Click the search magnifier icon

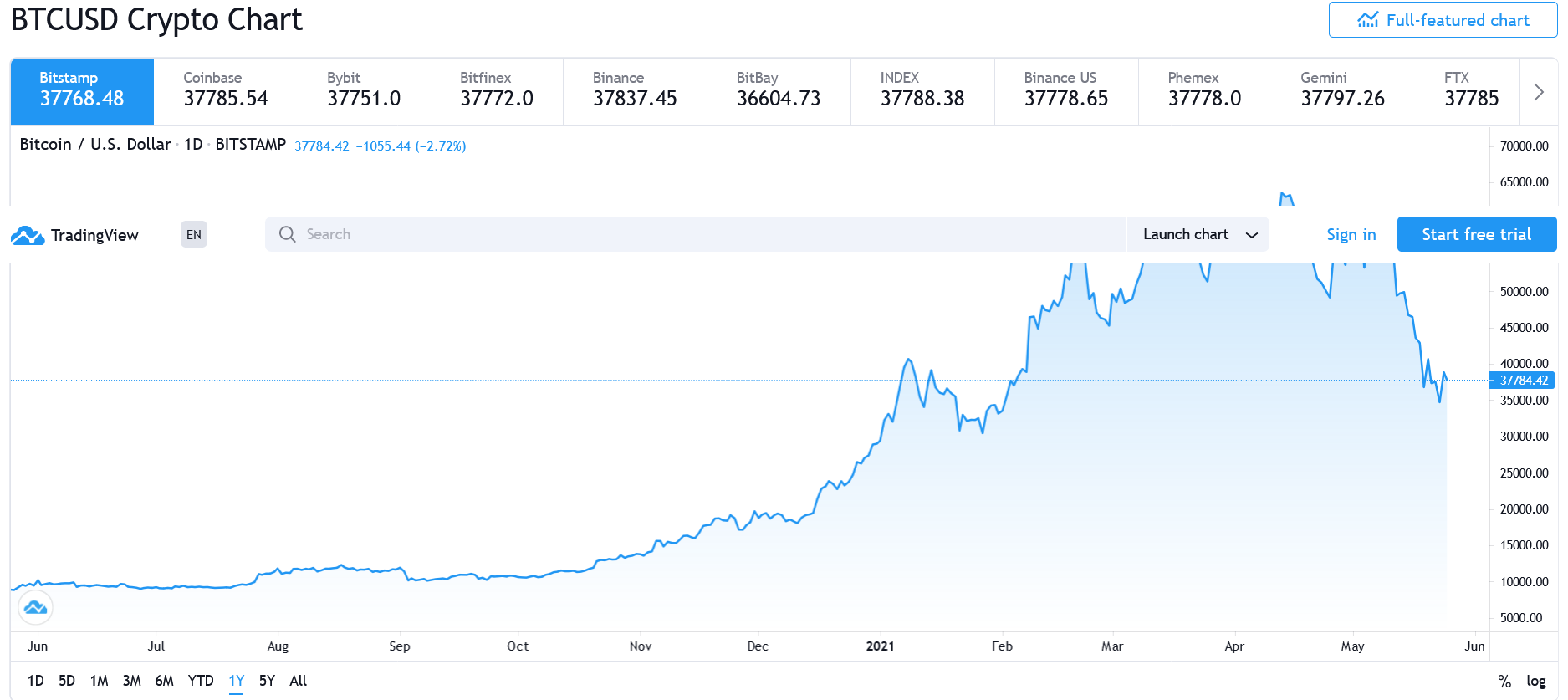(x=287, y=234)
